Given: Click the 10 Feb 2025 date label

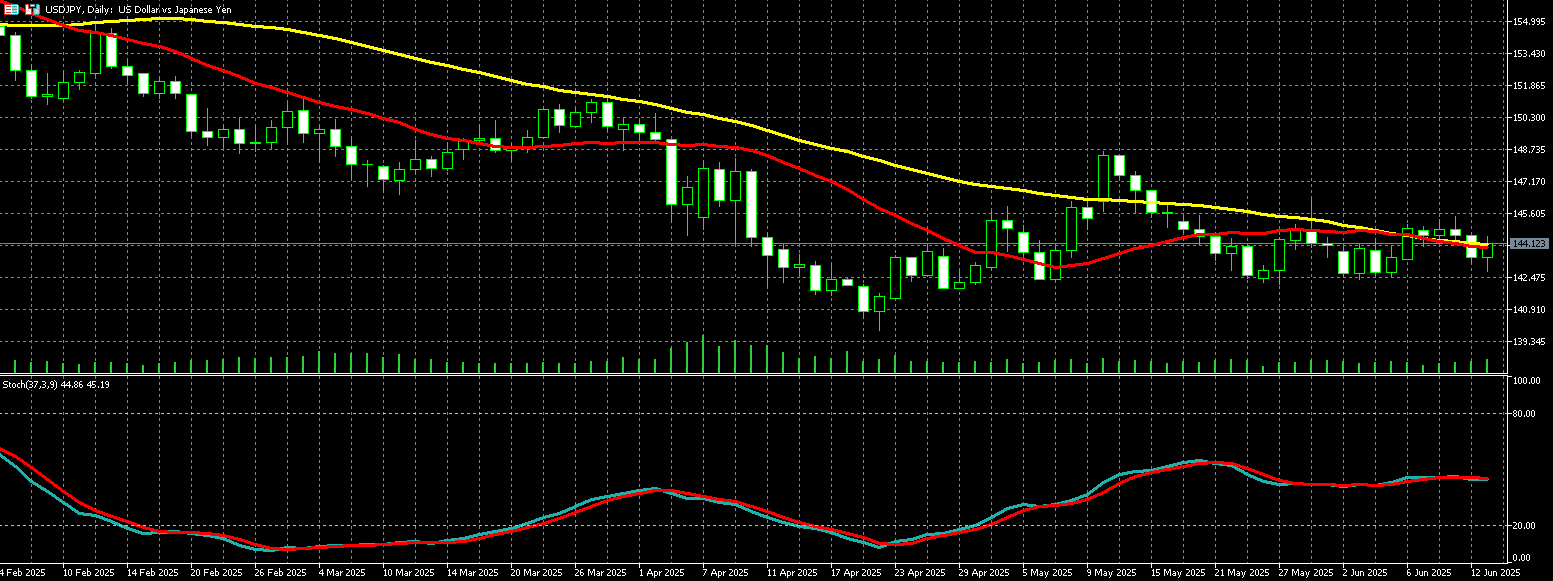Looking at the screenshot, I should pyautogui.click(x=89, y=574).
